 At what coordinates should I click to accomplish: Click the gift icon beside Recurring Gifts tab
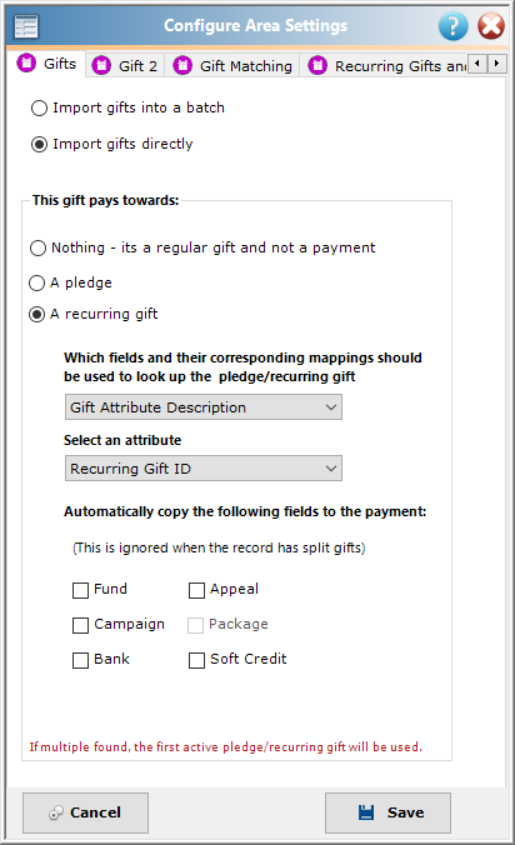tap(317, 66)
